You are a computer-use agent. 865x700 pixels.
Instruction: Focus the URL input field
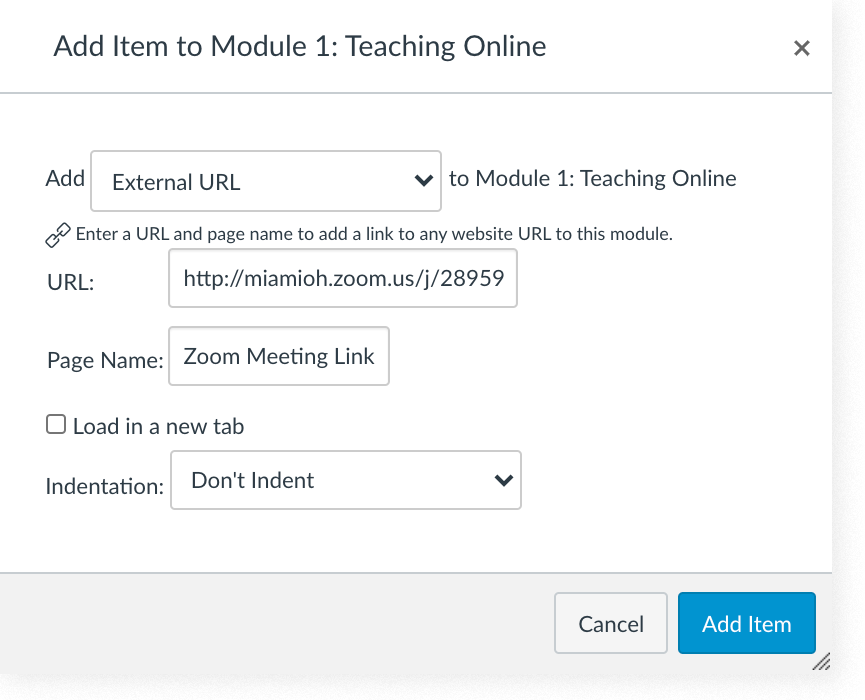(343, 278)
